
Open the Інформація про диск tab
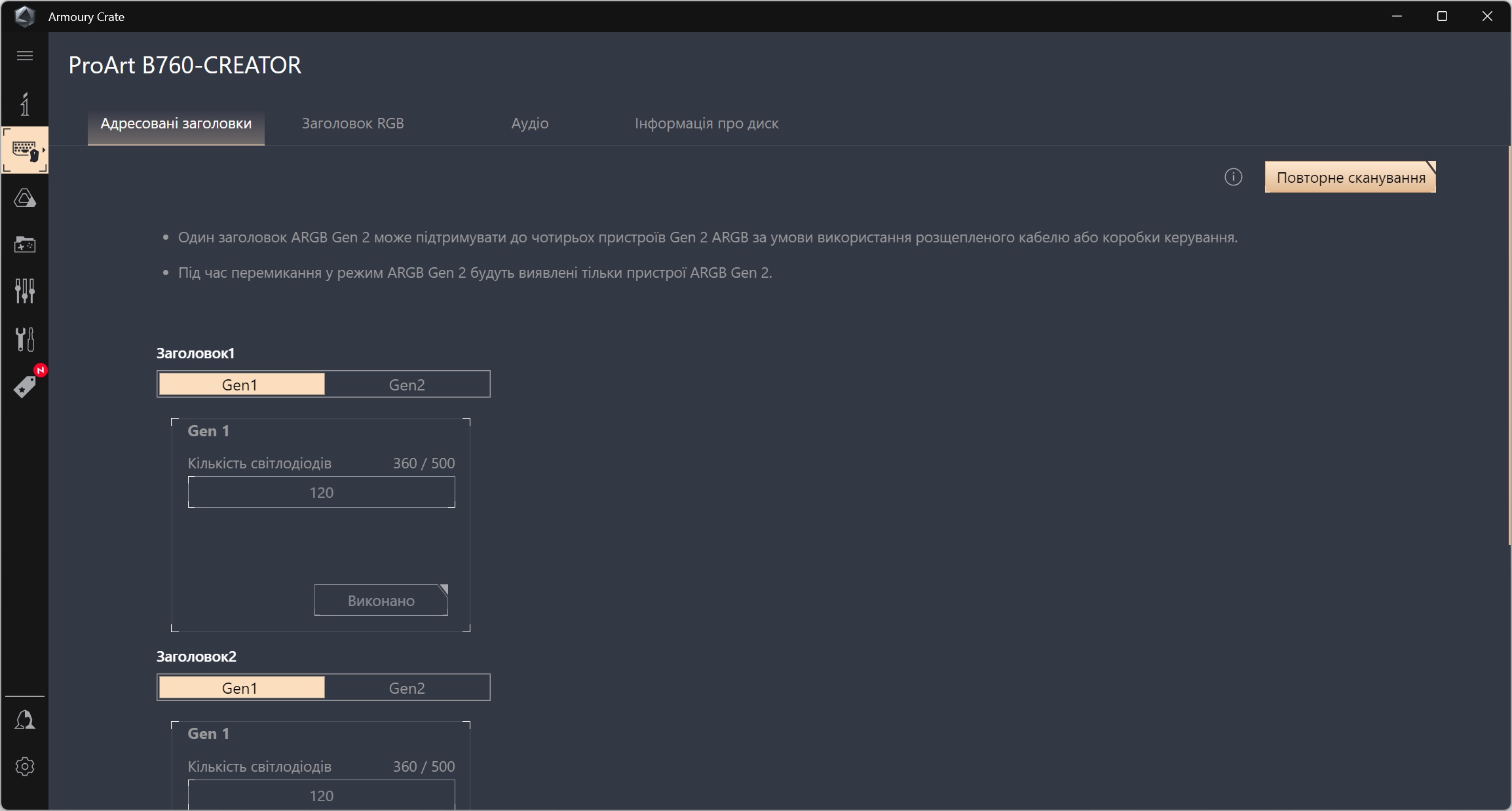(706, 124)
